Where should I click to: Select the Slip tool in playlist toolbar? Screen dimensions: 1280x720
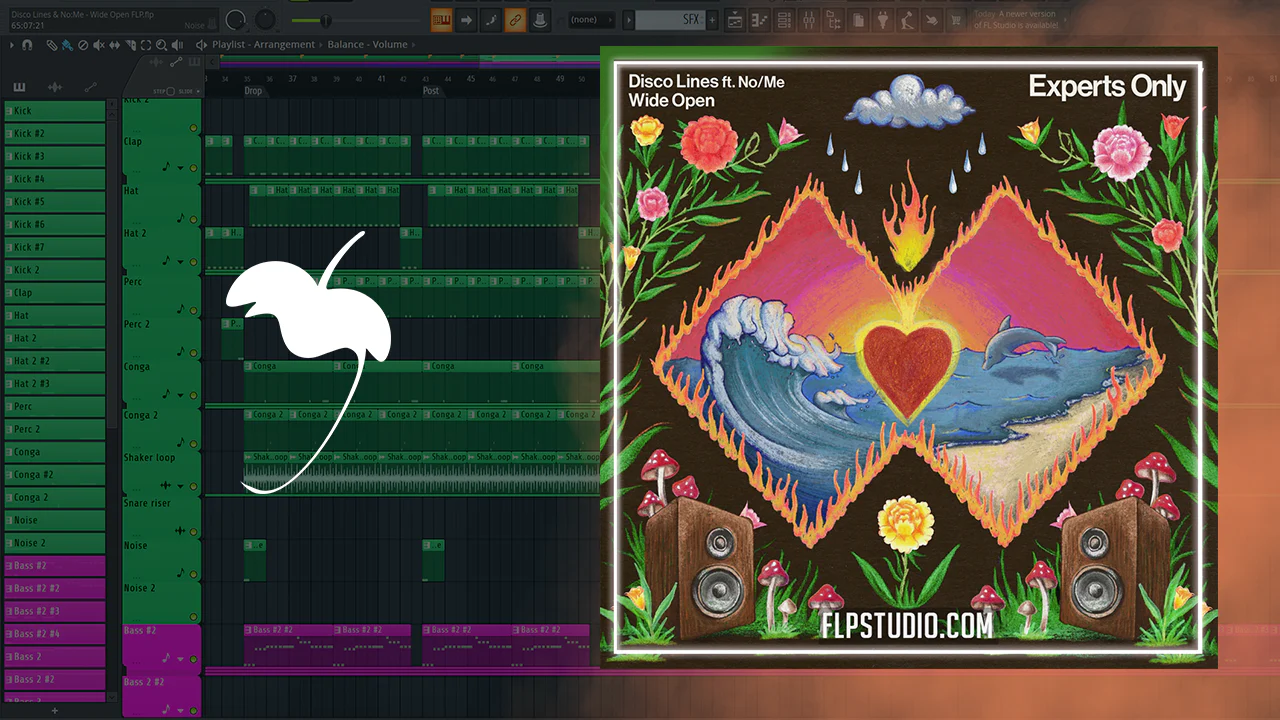point(114,45)
